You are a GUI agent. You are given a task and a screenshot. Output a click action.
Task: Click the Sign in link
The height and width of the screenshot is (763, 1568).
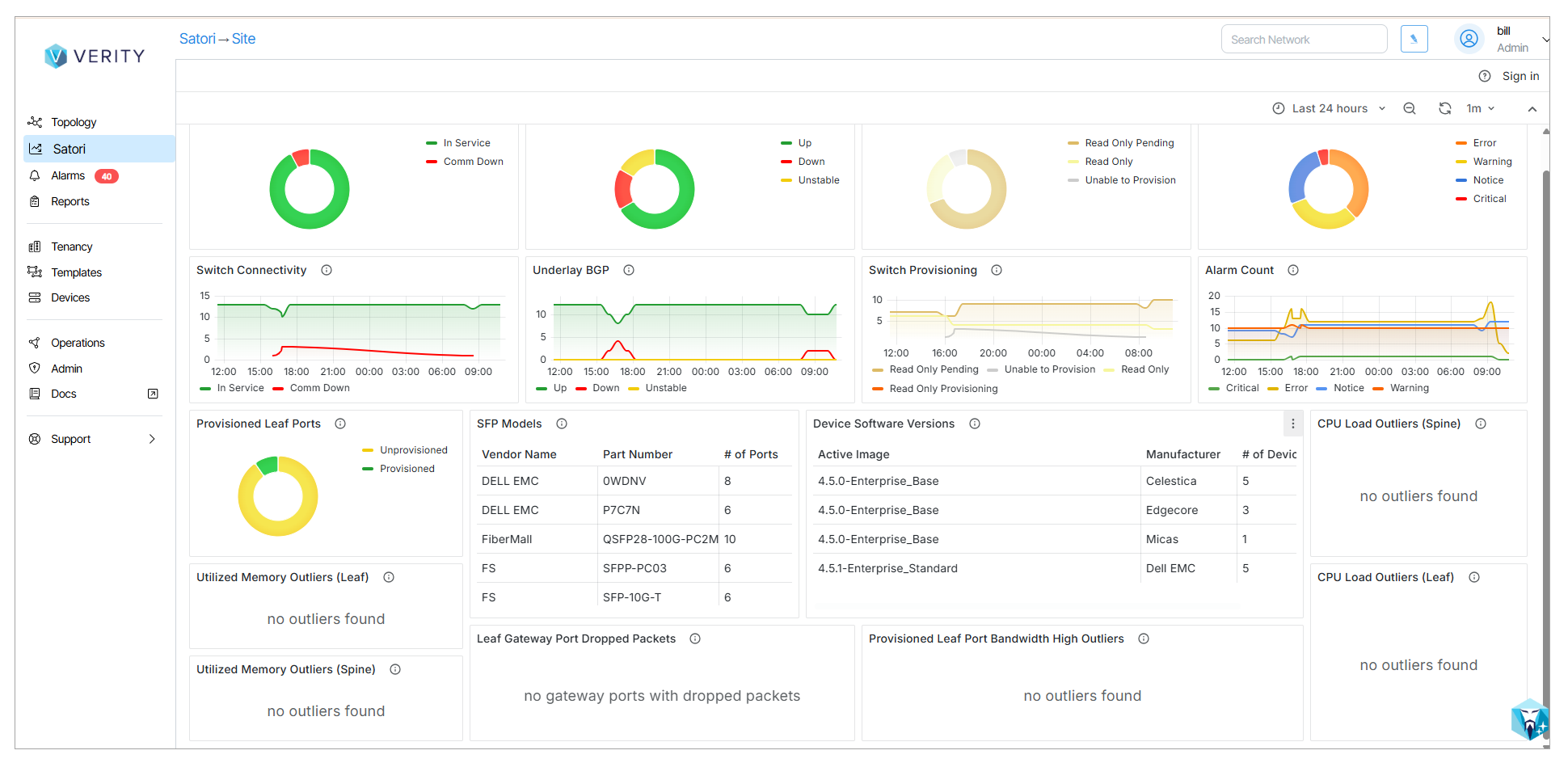(1520, 76)
